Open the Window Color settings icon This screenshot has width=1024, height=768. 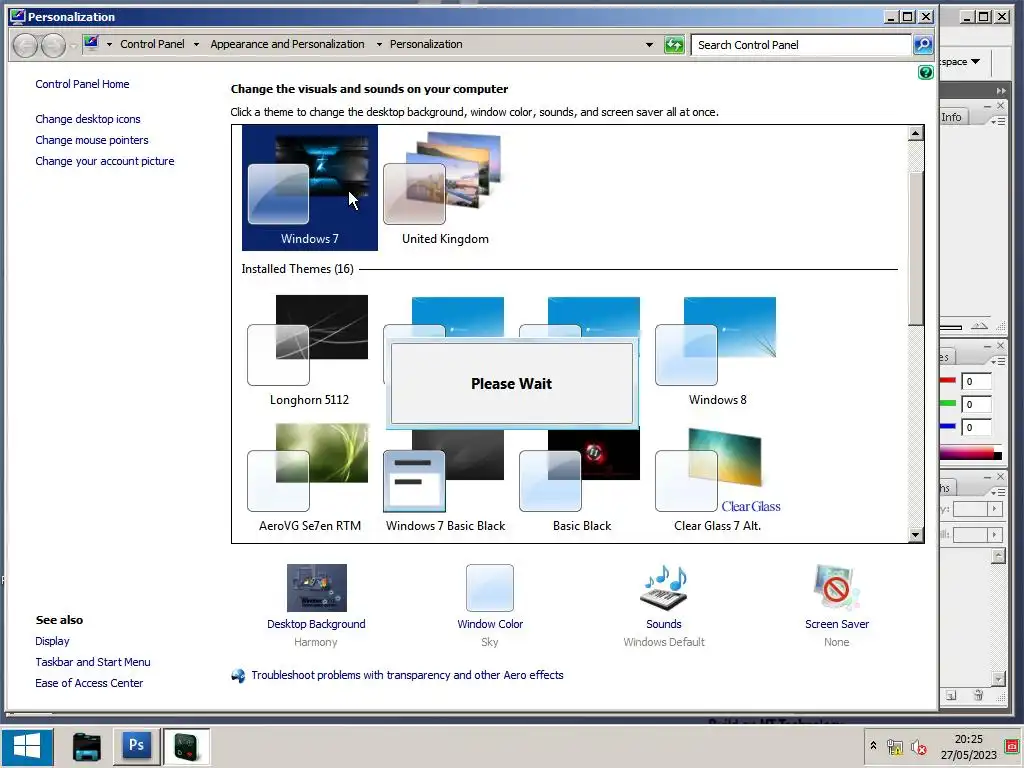click(490, 588)
